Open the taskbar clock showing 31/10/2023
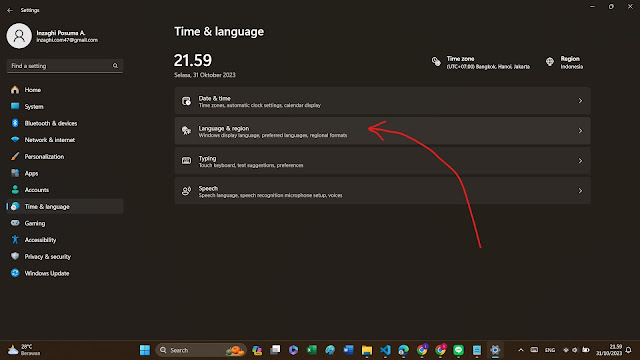Image resolution: width=640 pixels, height=360 pixels. click(x=609, y=350)
